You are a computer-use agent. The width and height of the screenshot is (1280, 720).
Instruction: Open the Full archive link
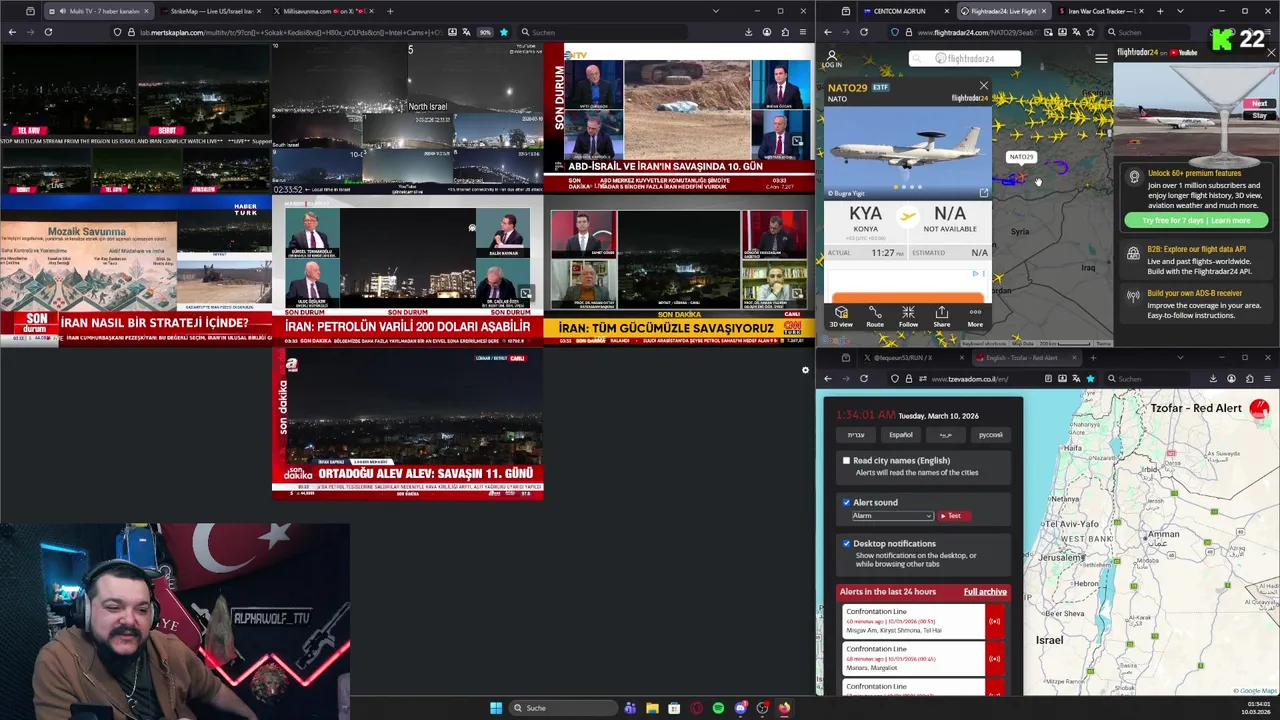tap(985, 592)
